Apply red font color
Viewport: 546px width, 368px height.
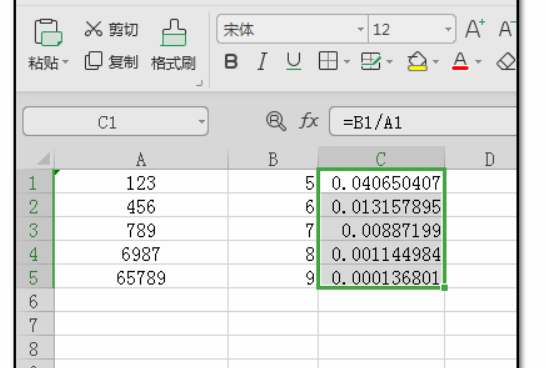[460, 61]
